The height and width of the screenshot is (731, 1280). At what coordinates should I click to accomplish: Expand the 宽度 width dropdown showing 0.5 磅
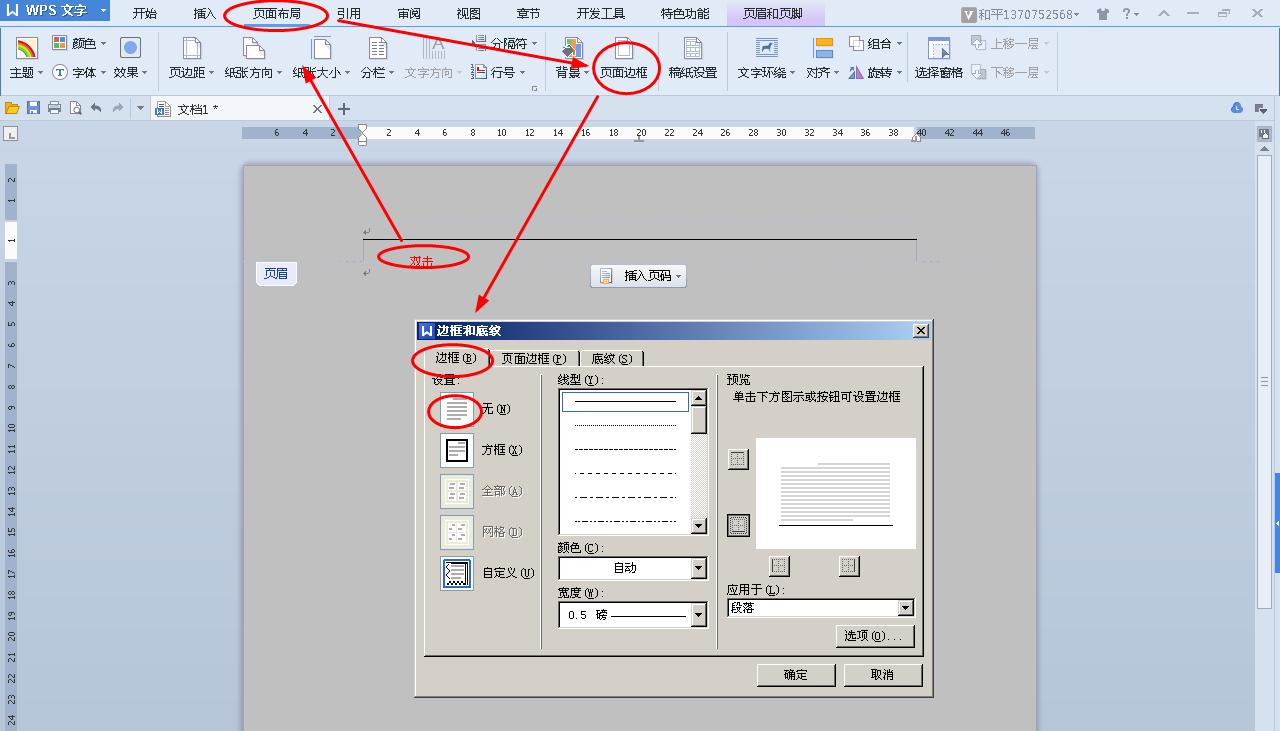tap(699, 615)
